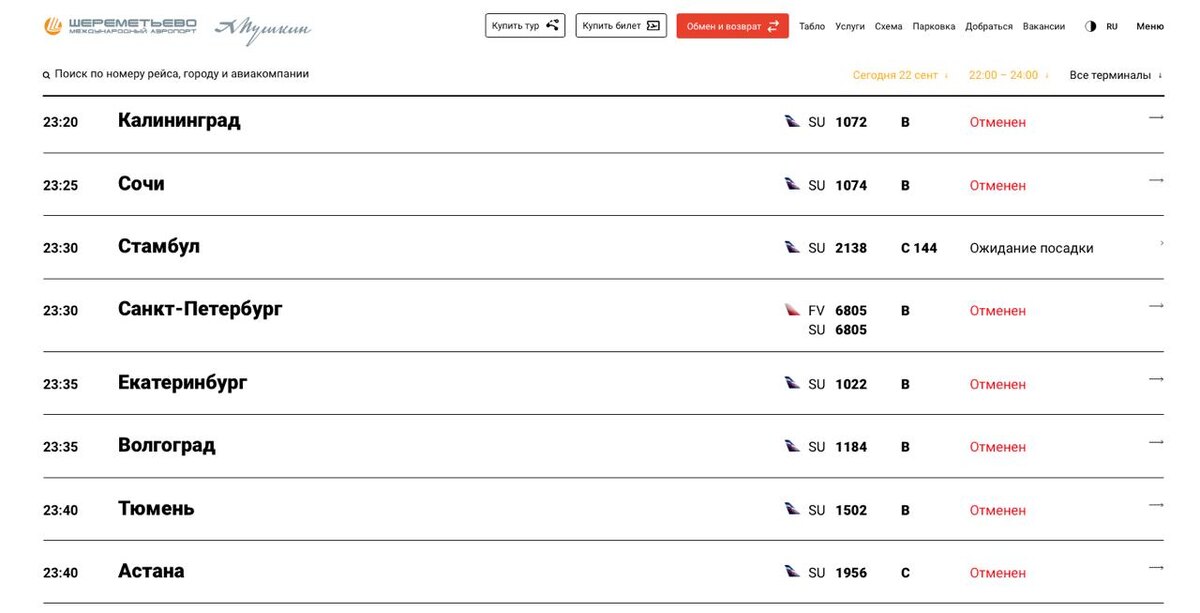This screenshot has width=1200, height=613.
Task: Go to the 'Парковка' menu item
Action: [934, 27]
